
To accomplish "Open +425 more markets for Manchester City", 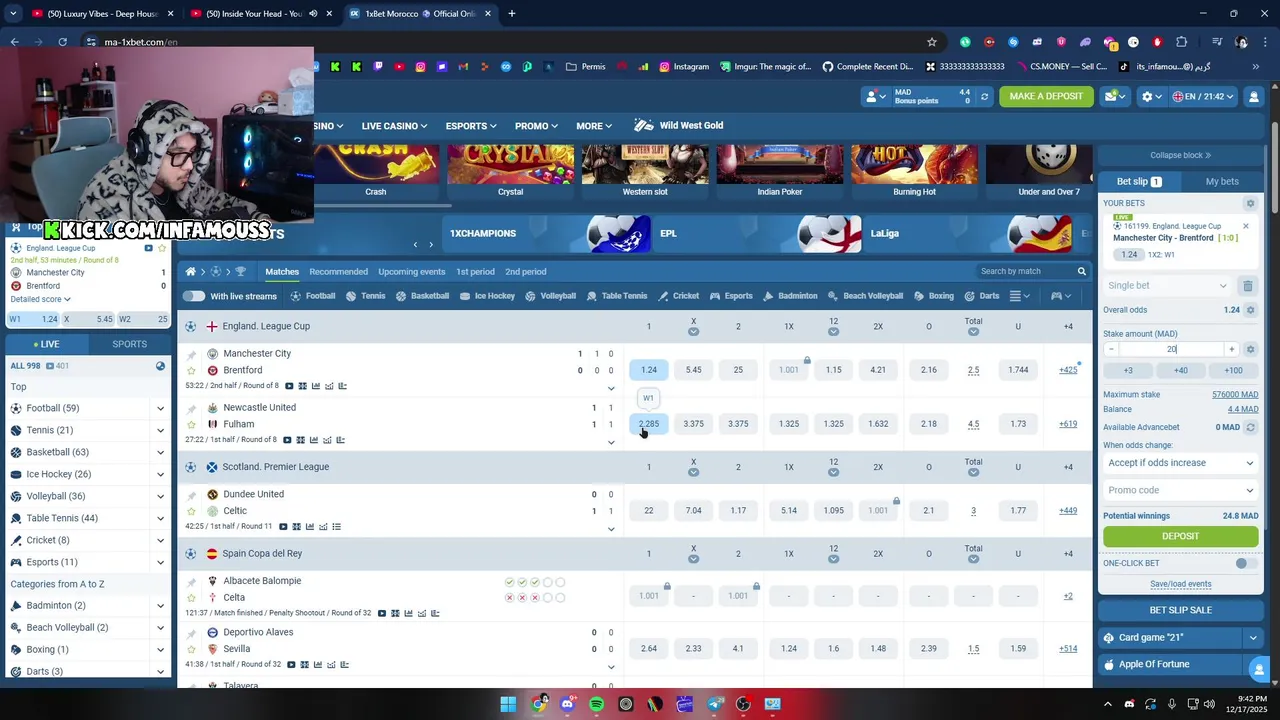I will pyautogui.click(x=1068, y=370).
